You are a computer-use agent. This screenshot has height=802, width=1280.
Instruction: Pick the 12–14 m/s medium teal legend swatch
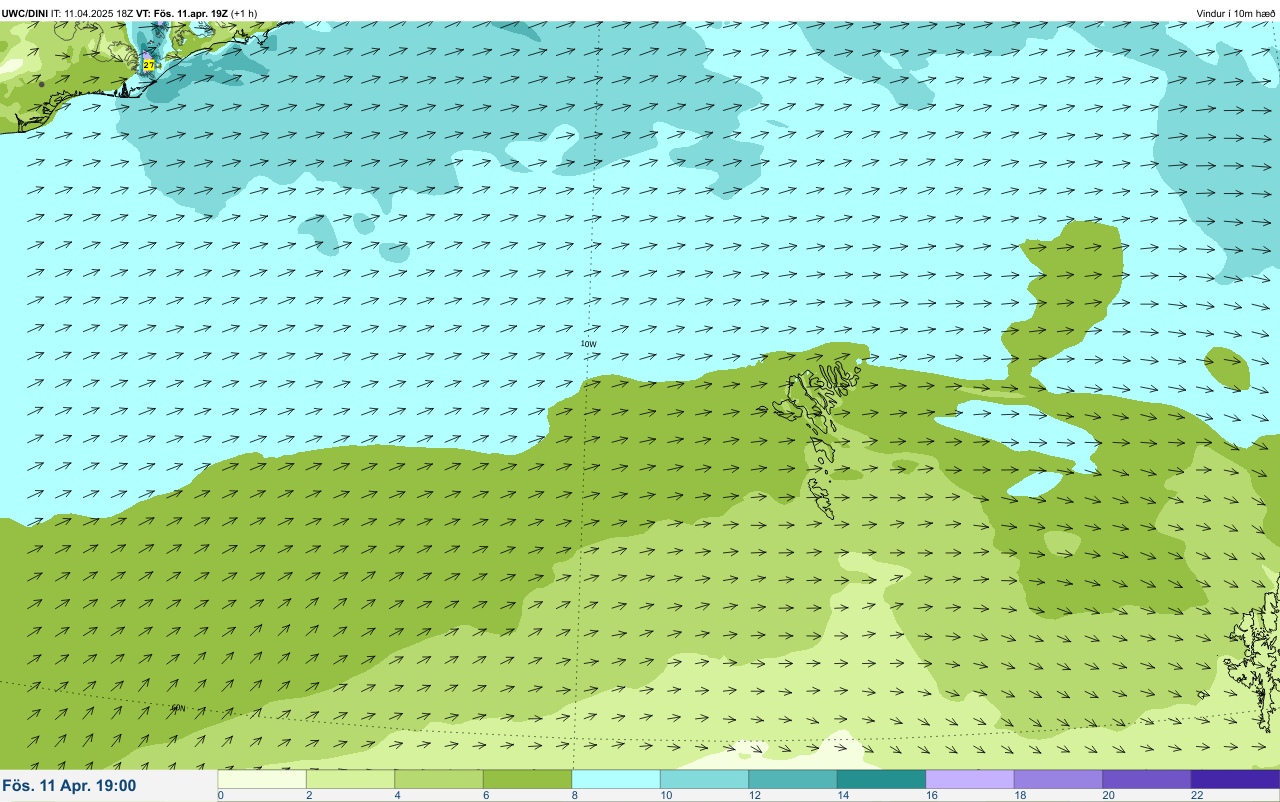[793, 779]
